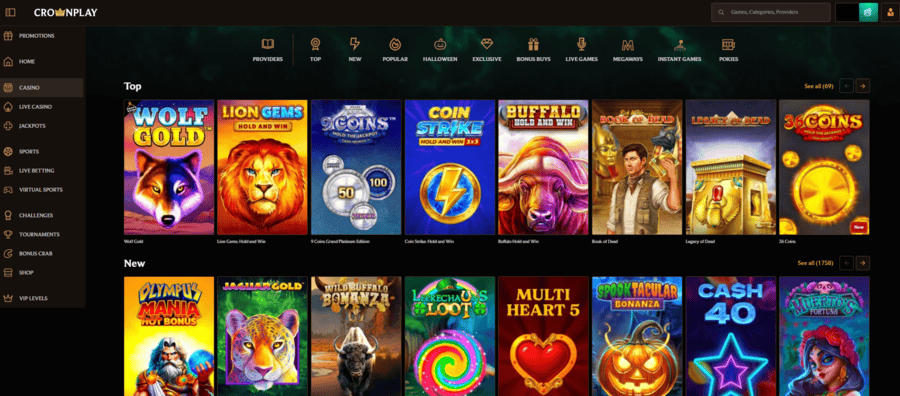Open Virtual Sports from sidebar
Viewport: 900px width, 396px height.
pos(41,189)
